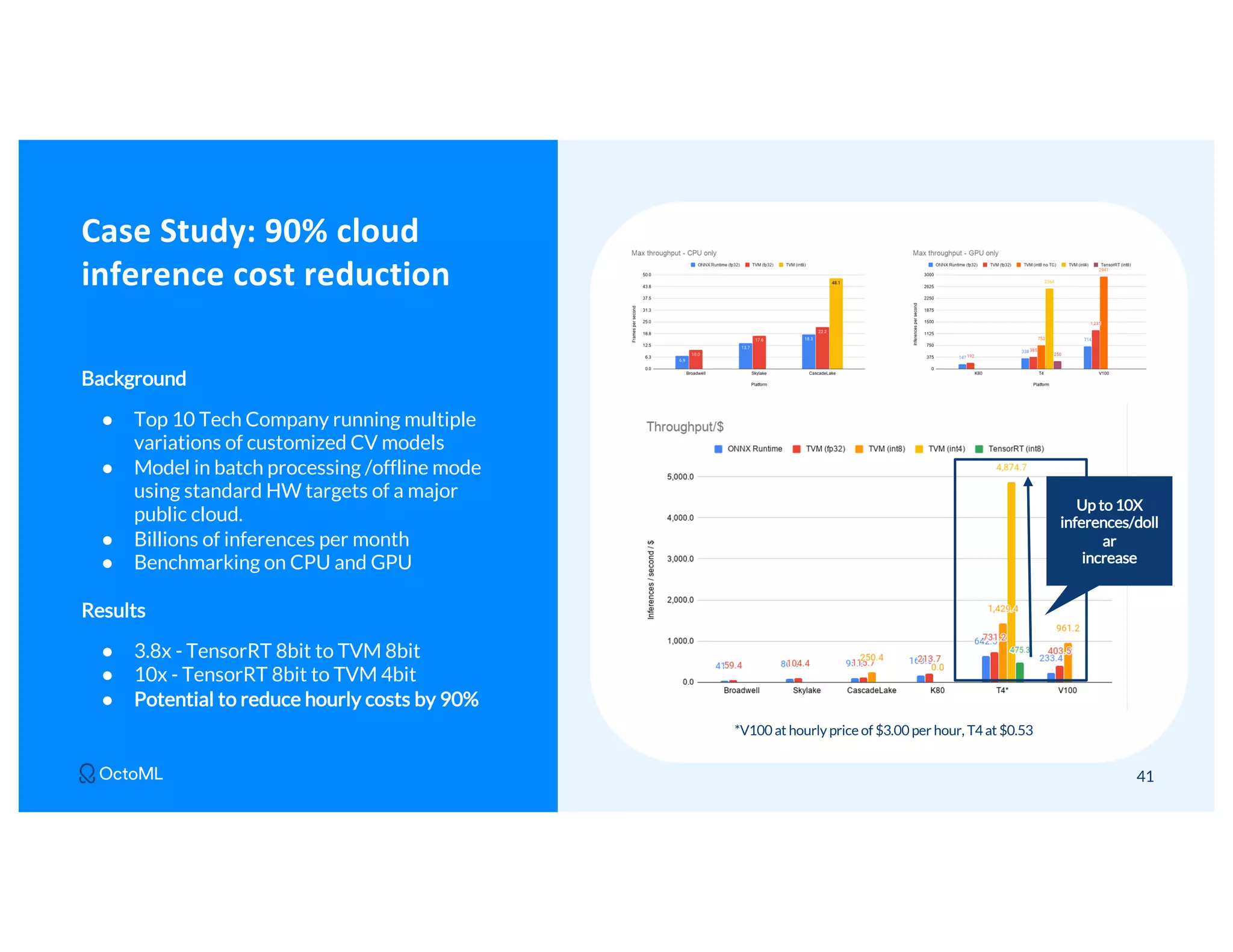The height and width of the screenshot is (952, 1233).
Task: Click the 'Up to 10X inferences/dollar increase' callout
Action: pyautogui.click(x=1109, y=531)
